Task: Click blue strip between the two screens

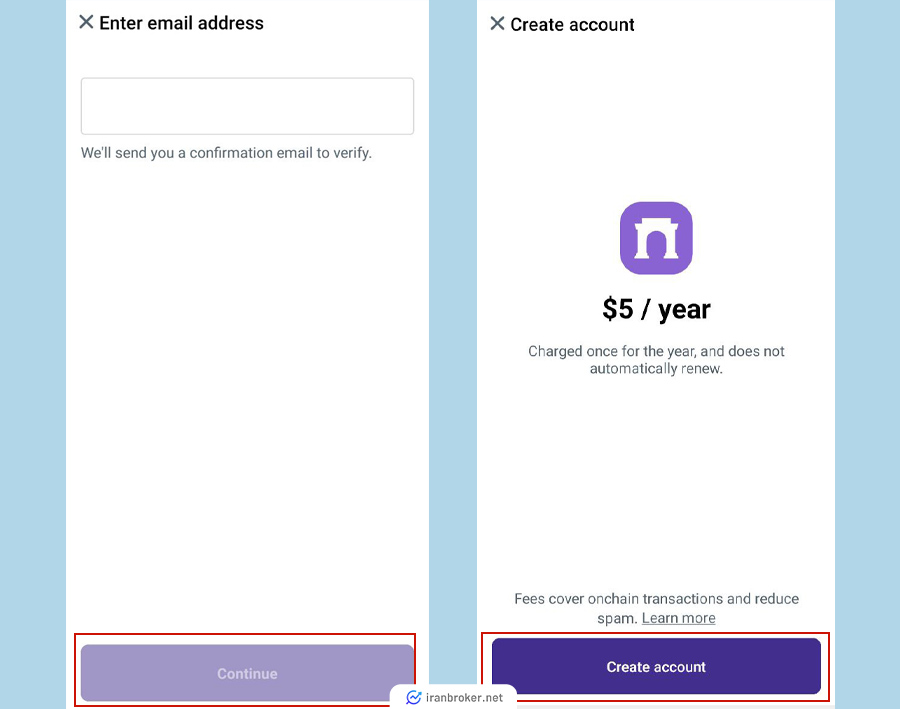Action: pos(453,344)
